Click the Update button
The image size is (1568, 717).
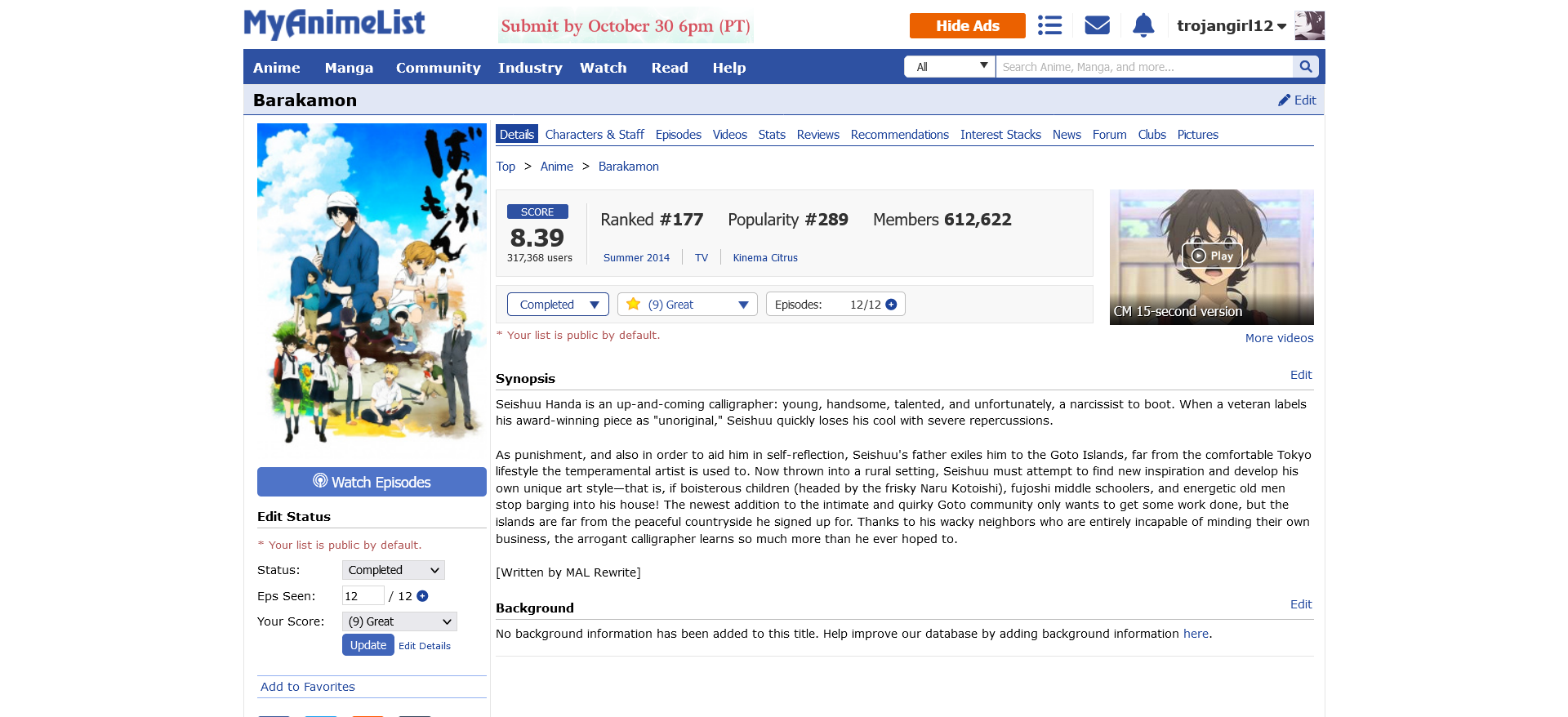point(367,645)
